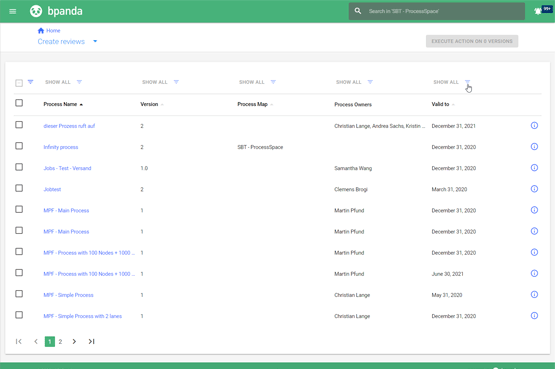The image size is (555, 369).
Task: Open the selection filter funnel icon
Action: [30, 82]
